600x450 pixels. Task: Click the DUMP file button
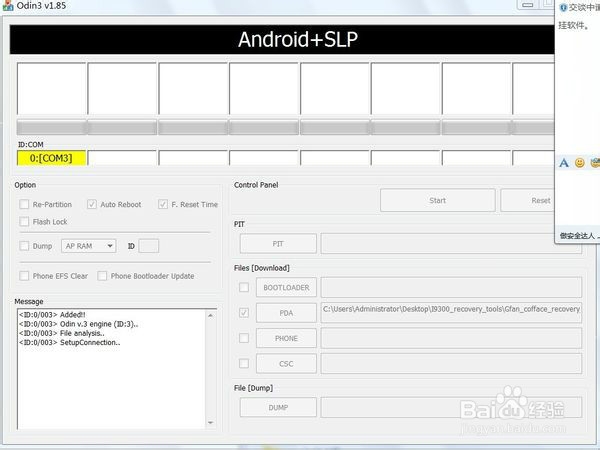click(278, 408)
